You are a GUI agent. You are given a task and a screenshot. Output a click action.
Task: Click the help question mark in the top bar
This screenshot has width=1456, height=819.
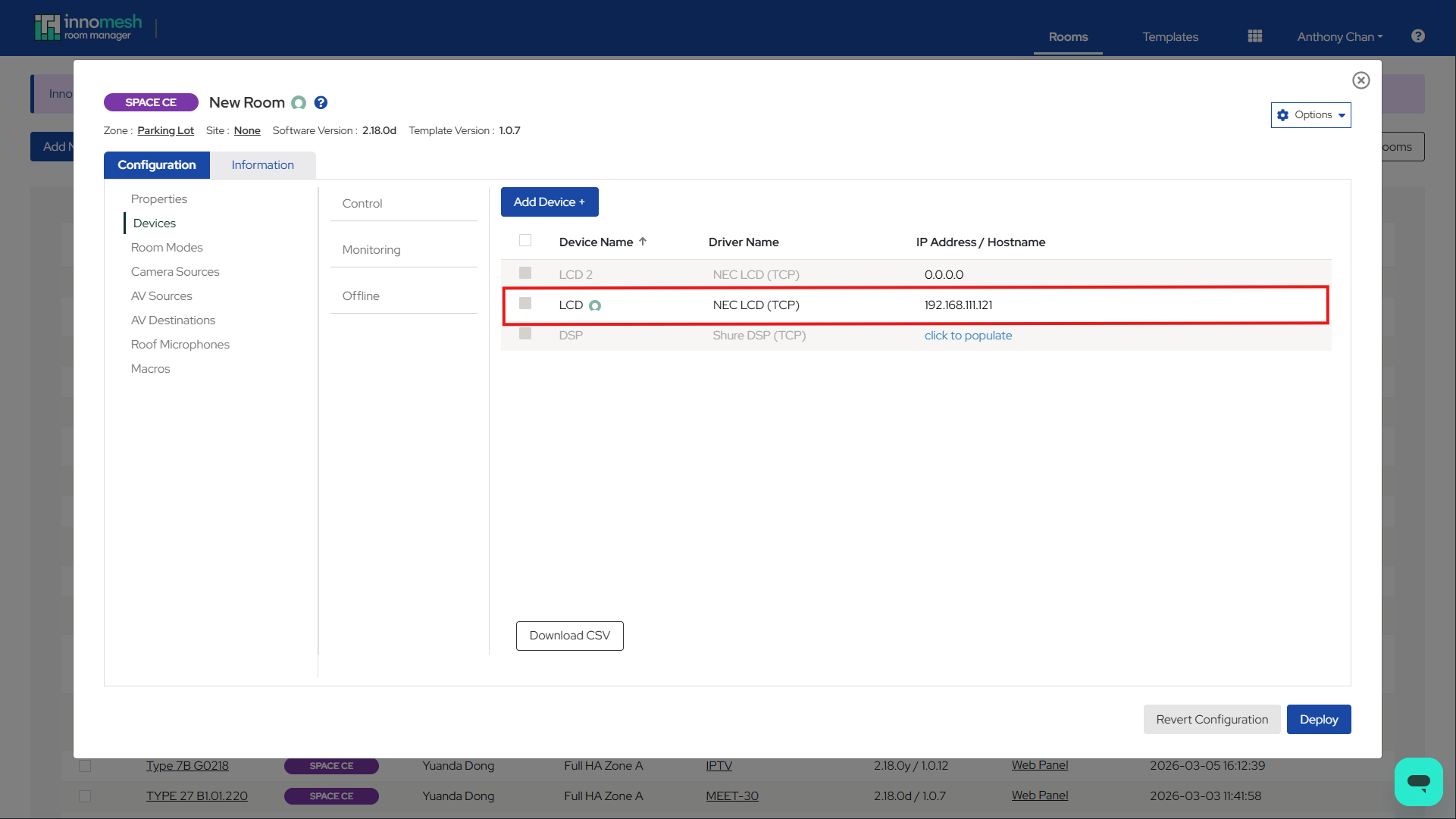pos(1418,36)
